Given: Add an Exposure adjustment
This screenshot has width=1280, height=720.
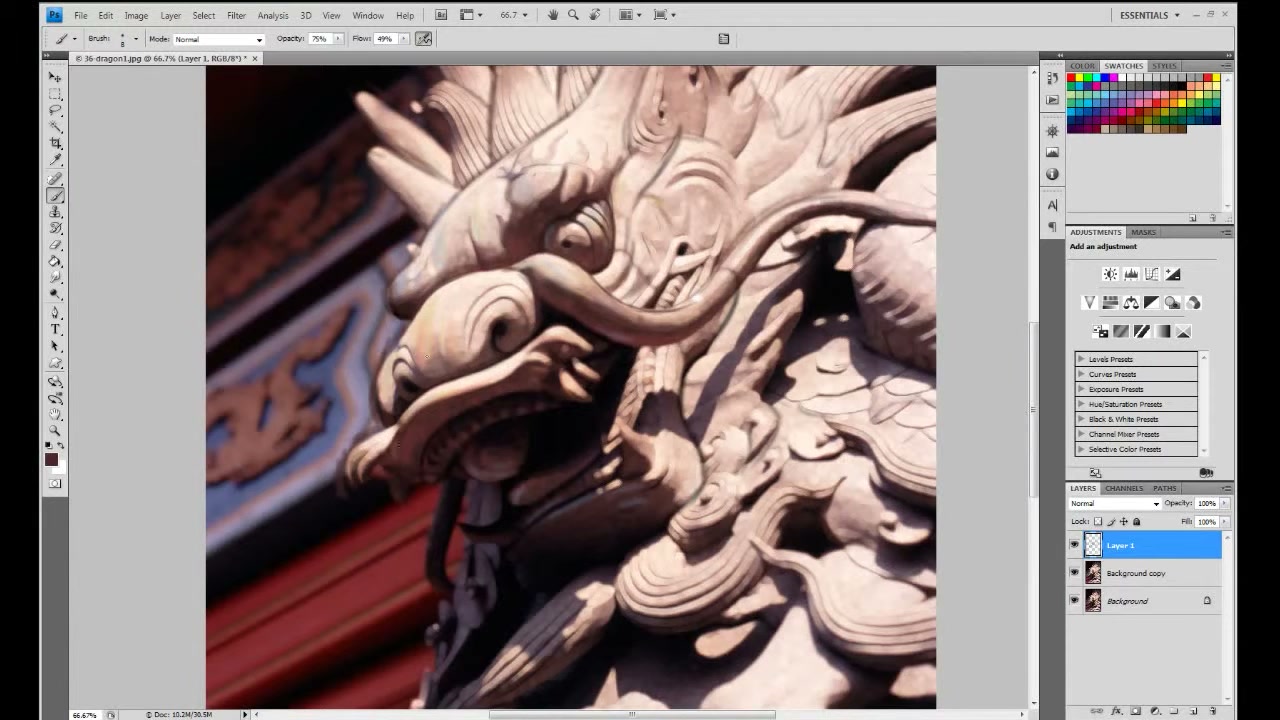Looking at the screenshot, I should (1173, 274).
